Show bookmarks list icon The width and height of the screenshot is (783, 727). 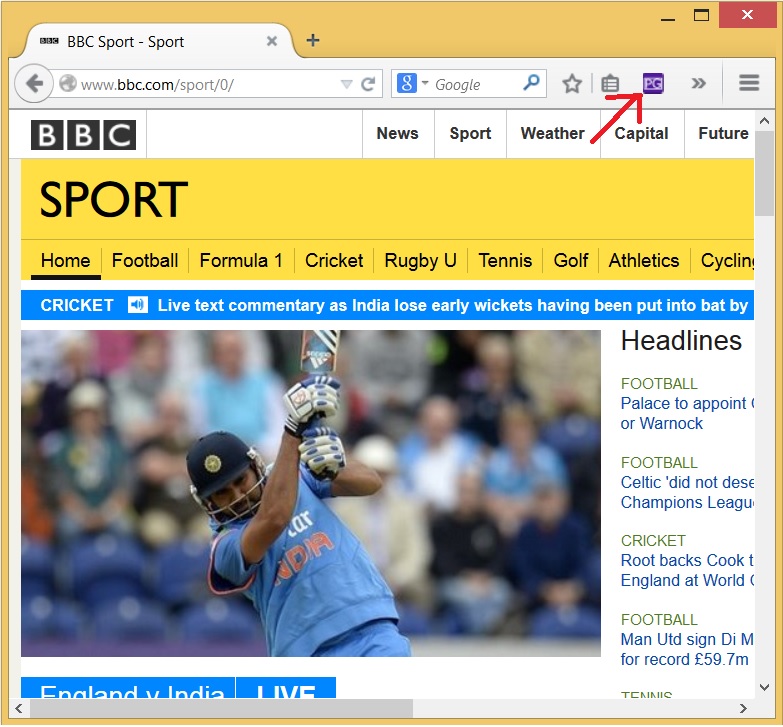(x=610, y=83)
